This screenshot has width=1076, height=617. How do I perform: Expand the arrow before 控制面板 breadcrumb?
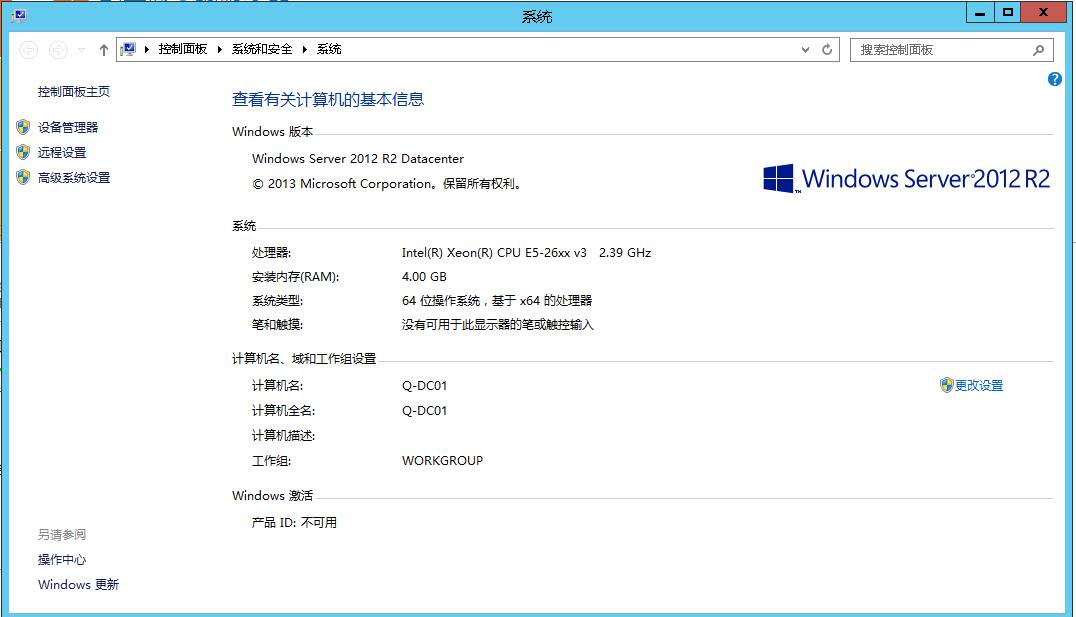[147, 49]
